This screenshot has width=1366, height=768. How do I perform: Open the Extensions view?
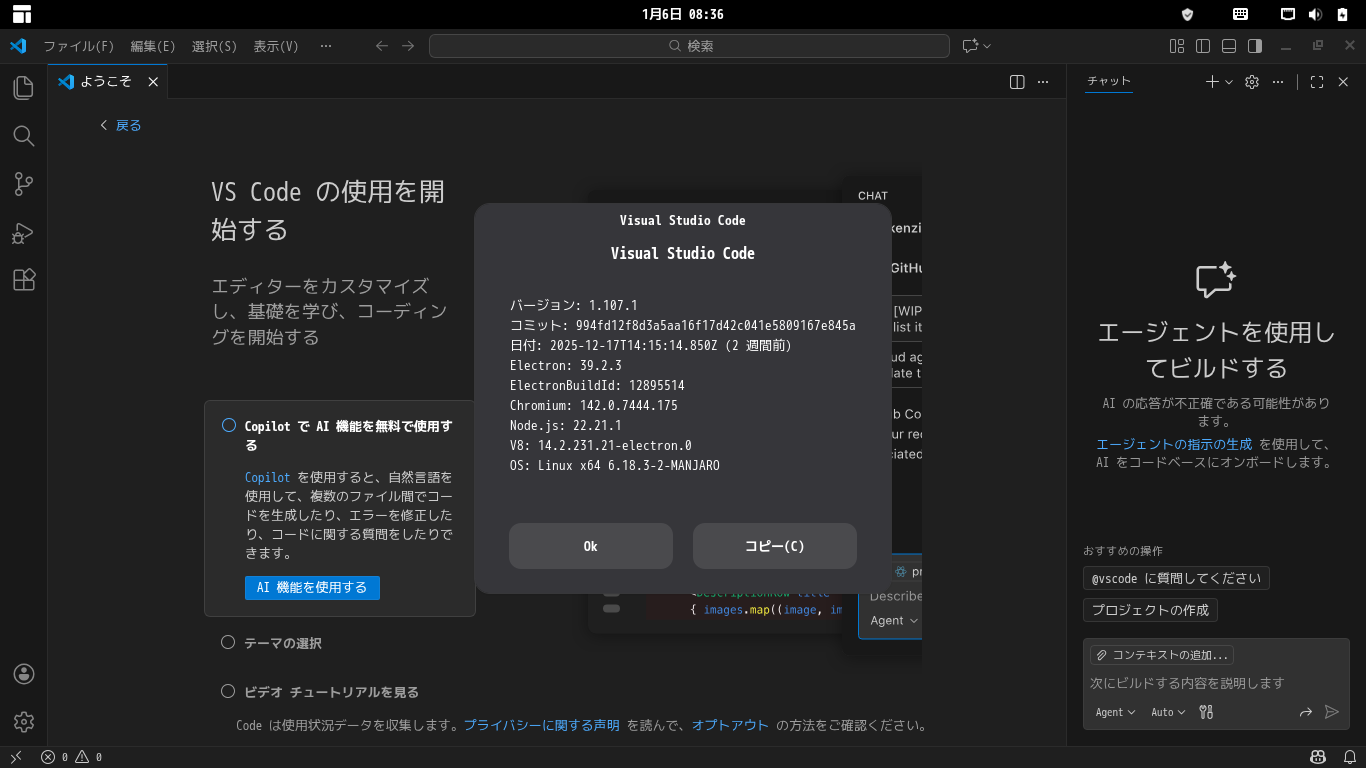pos(24,280)
